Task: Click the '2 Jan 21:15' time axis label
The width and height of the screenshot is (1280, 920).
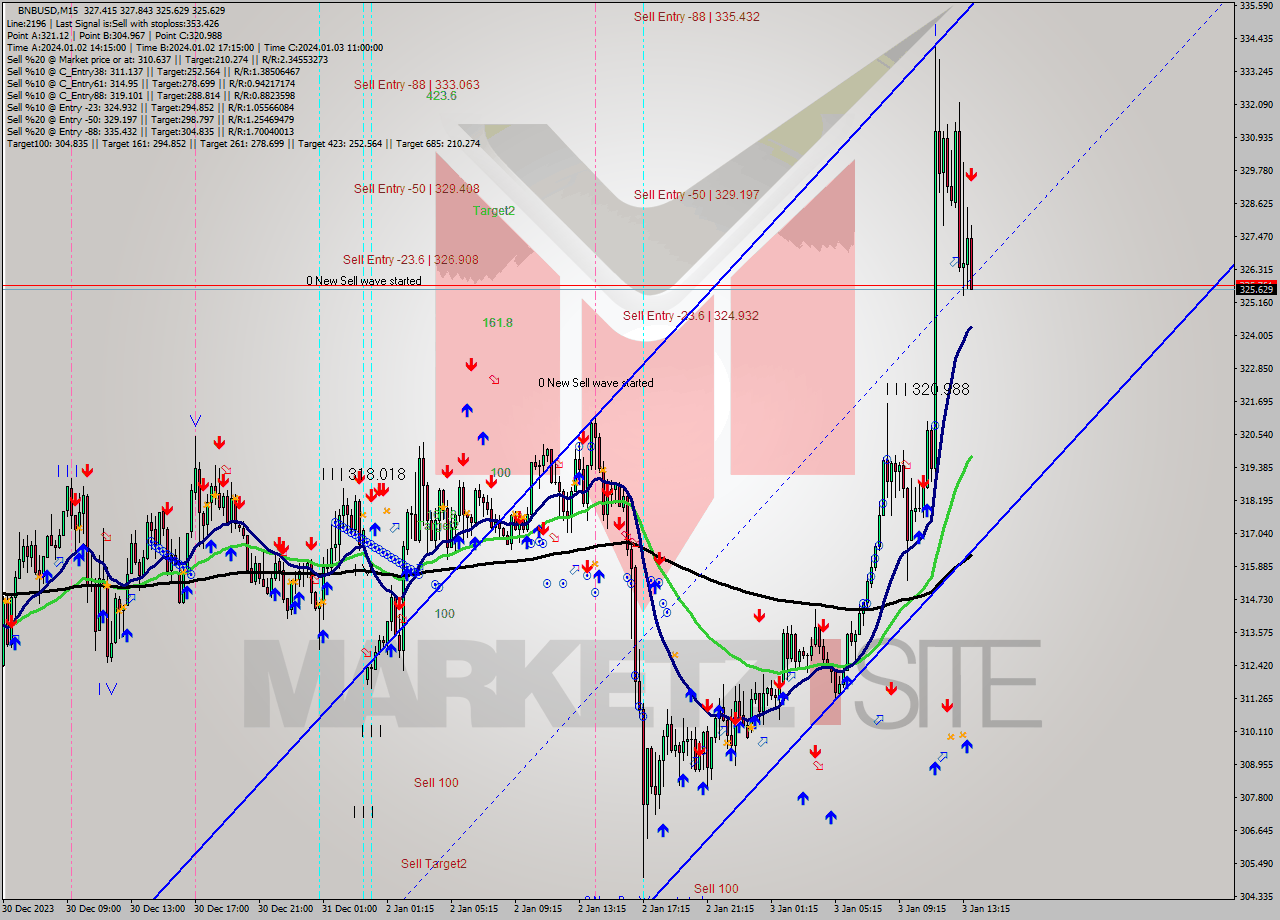Action: [x=730, y=910]
